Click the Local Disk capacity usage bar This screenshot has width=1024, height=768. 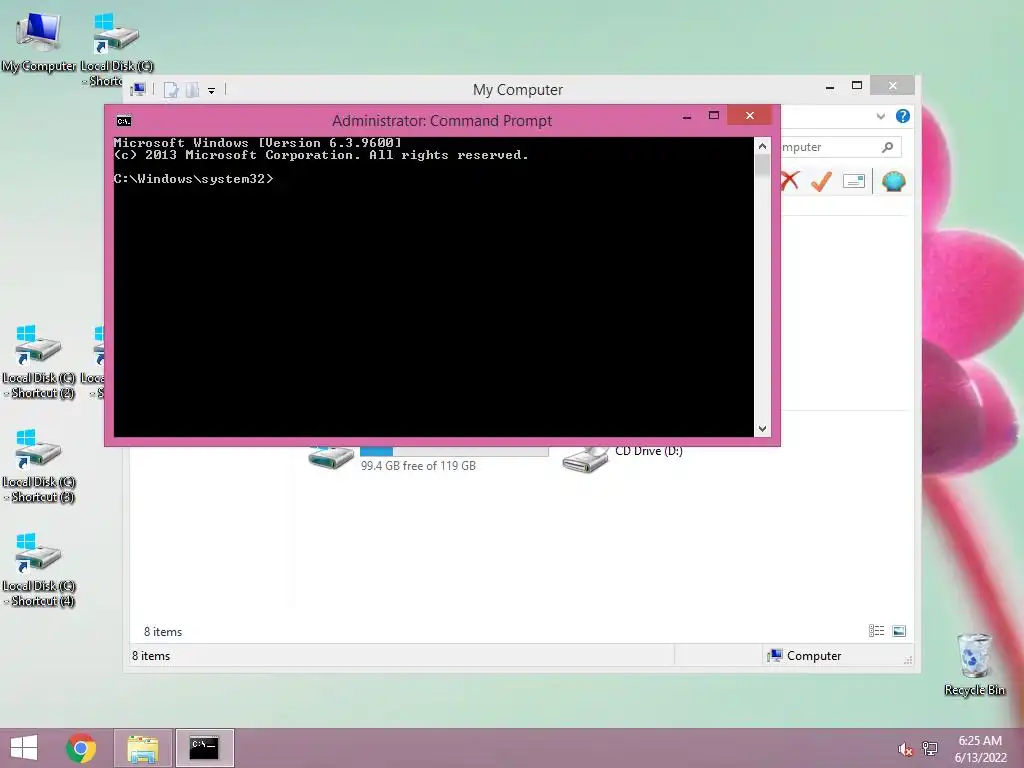coord(454,451)
